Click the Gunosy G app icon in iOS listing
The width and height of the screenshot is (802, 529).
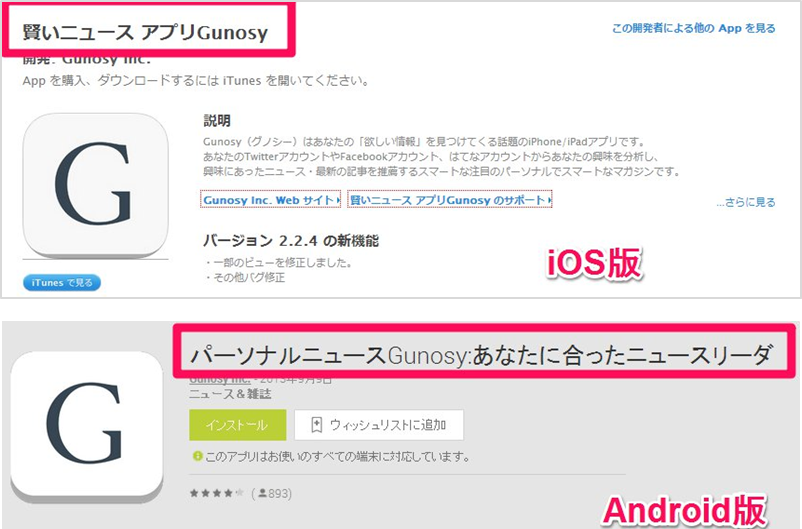coord(96,184)
